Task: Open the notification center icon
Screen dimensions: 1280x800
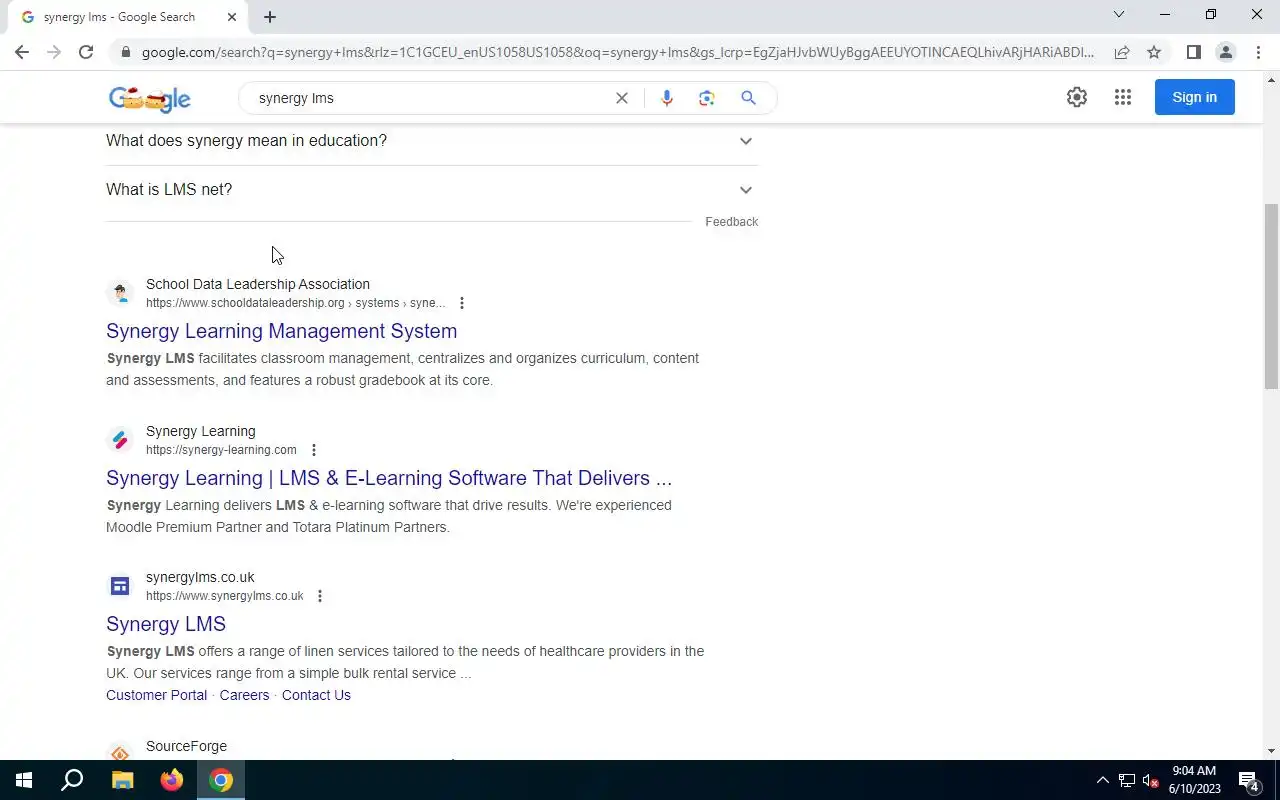Action: coord(1249,780)
